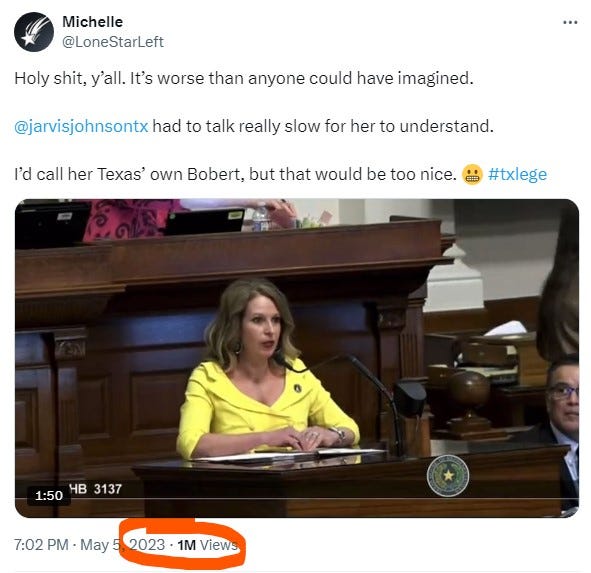Play the embedded video of woman in yellow

(x=297, y=358)
